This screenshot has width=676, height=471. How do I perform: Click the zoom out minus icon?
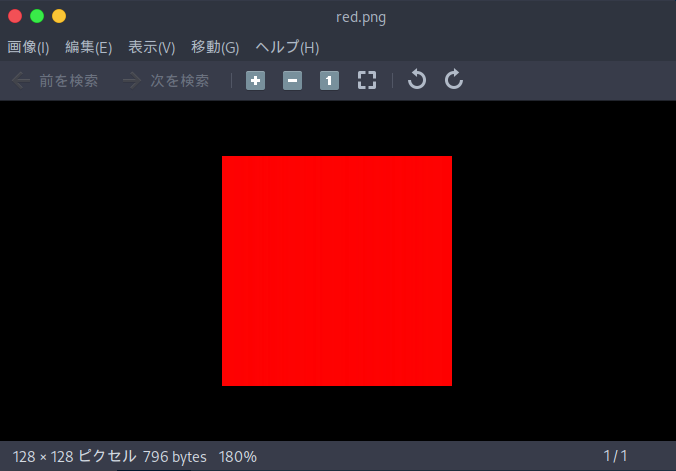[292, 81]
